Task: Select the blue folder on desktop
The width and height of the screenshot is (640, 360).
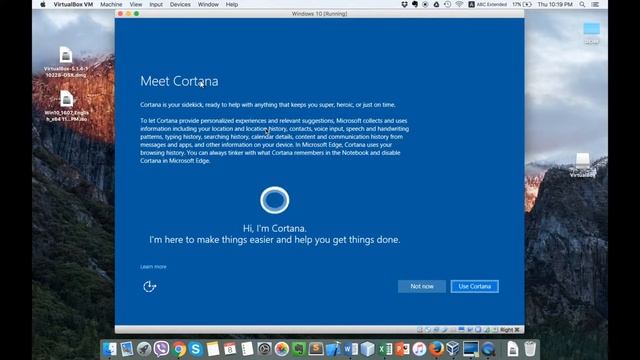Action: tap(591, 33)
